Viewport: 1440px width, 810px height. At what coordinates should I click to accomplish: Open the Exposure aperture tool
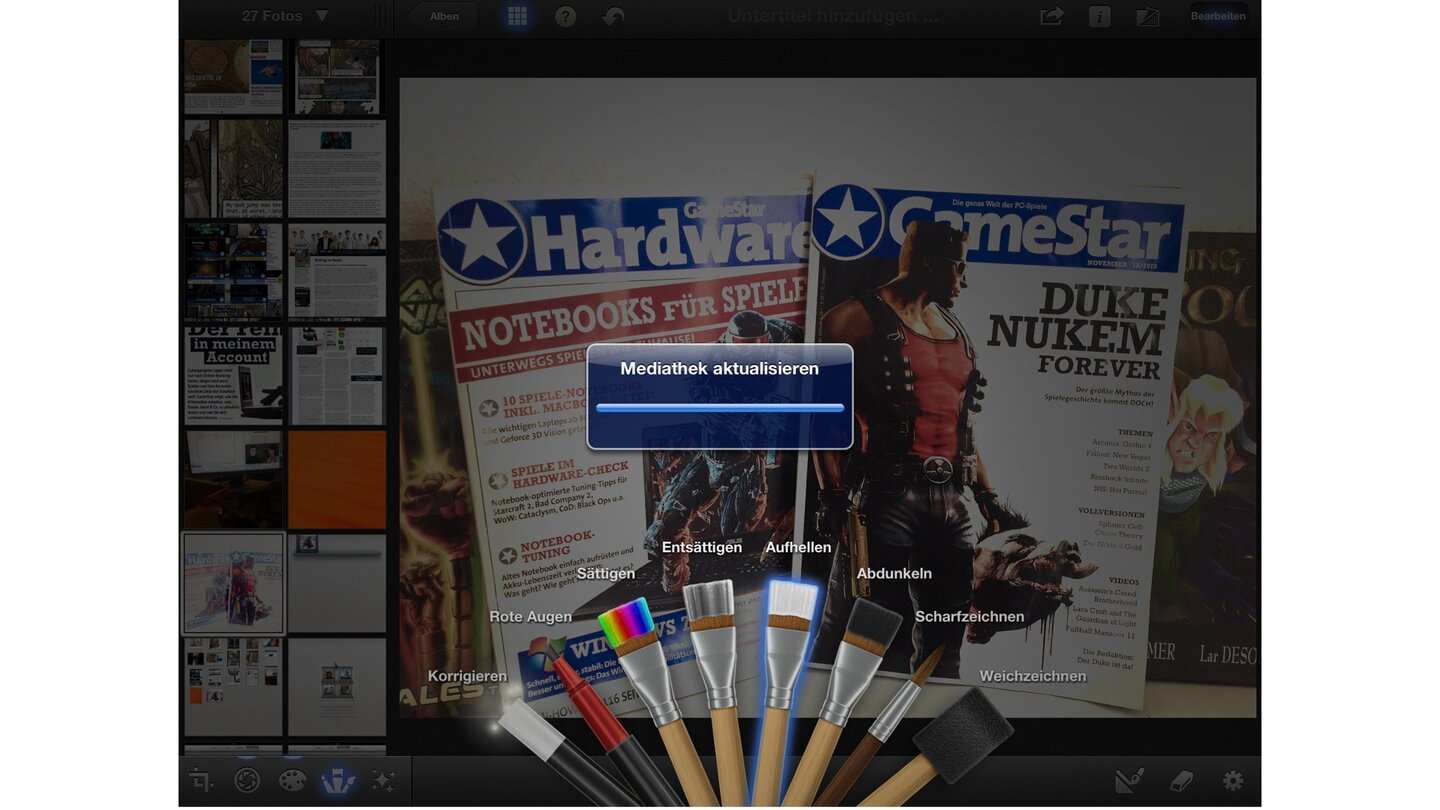click(246, 781)
